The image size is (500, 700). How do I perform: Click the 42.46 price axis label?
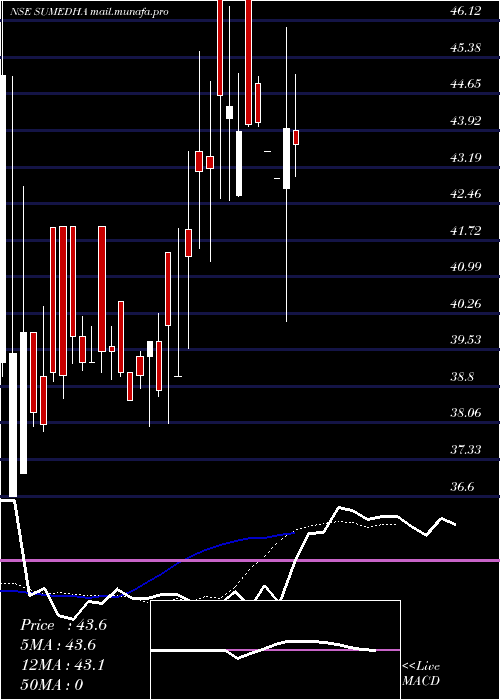point(466,194)
